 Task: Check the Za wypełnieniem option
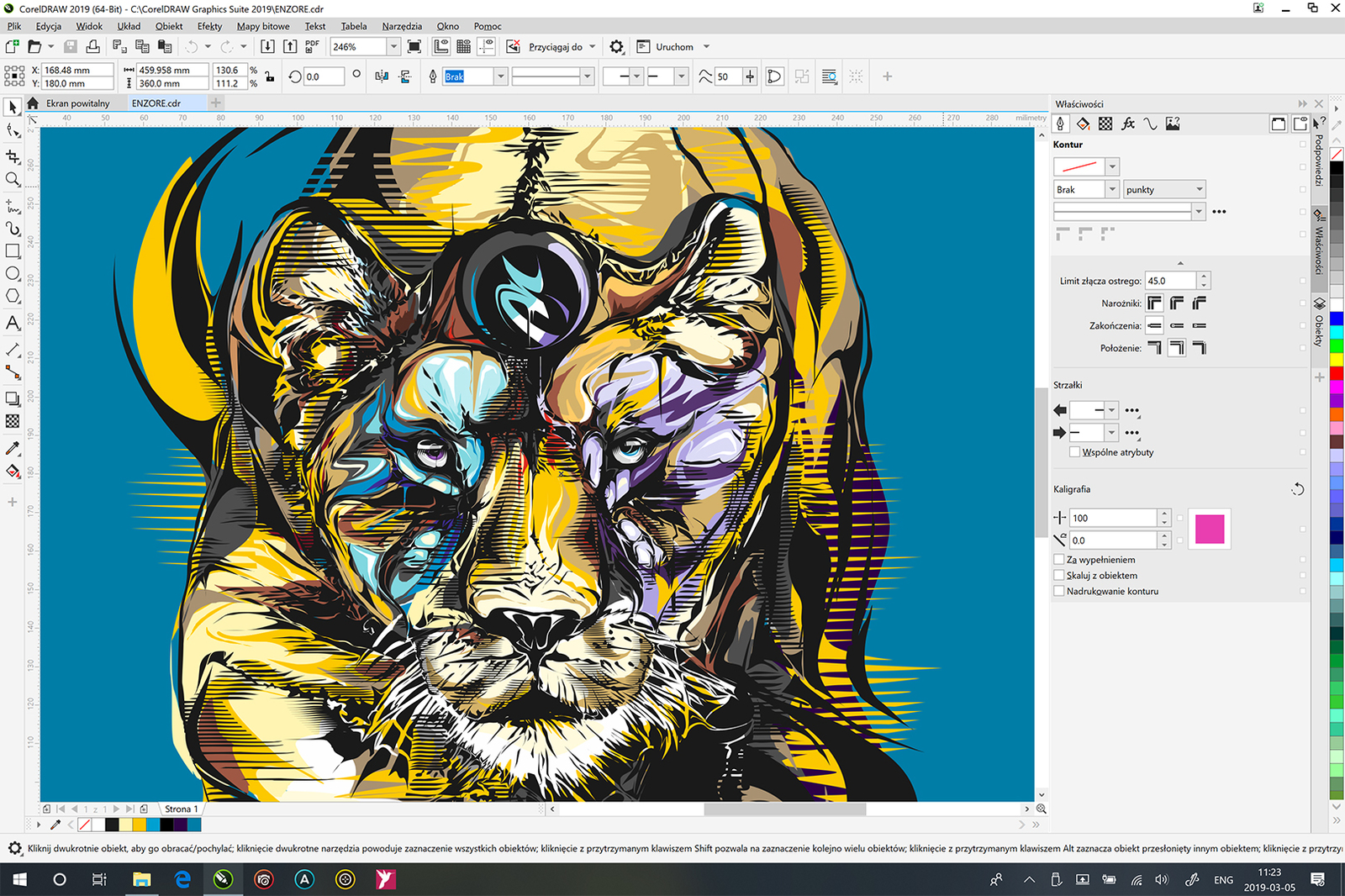point(1058,559)
